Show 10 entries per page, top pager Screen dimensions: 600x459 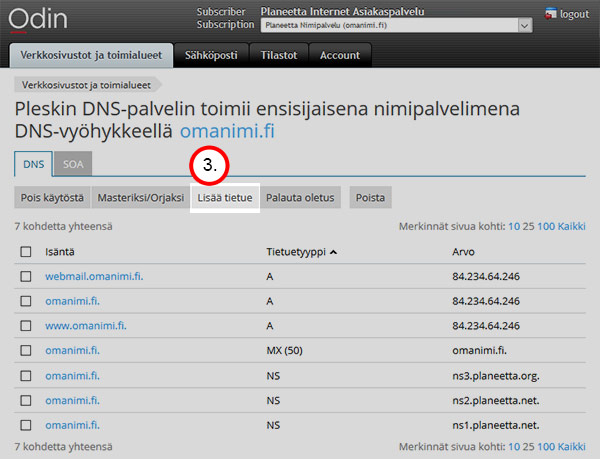[514, 226]
